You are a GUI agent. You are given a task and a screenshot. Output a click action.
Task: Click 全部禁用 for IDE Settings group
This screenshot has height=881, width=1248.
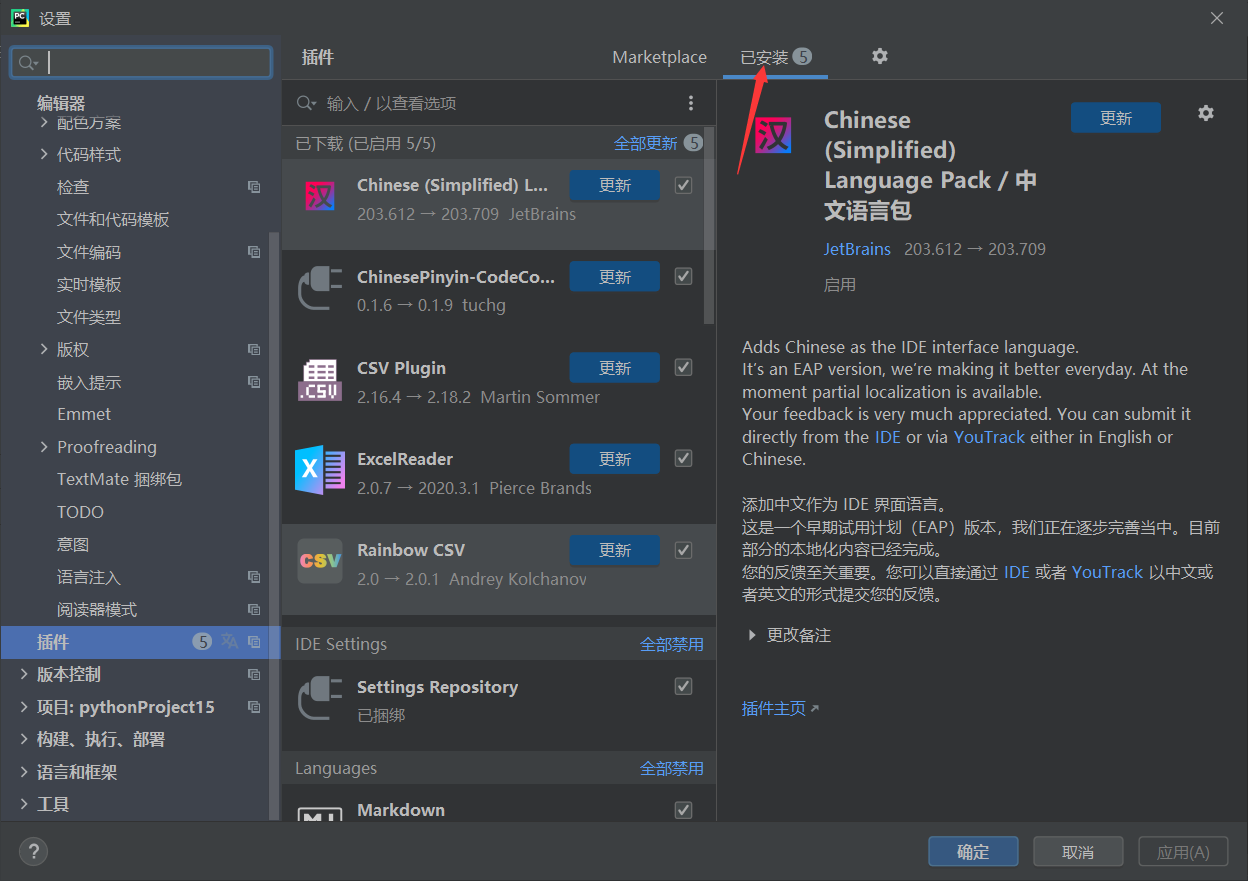pyautogui.click(x=672, y=644)
